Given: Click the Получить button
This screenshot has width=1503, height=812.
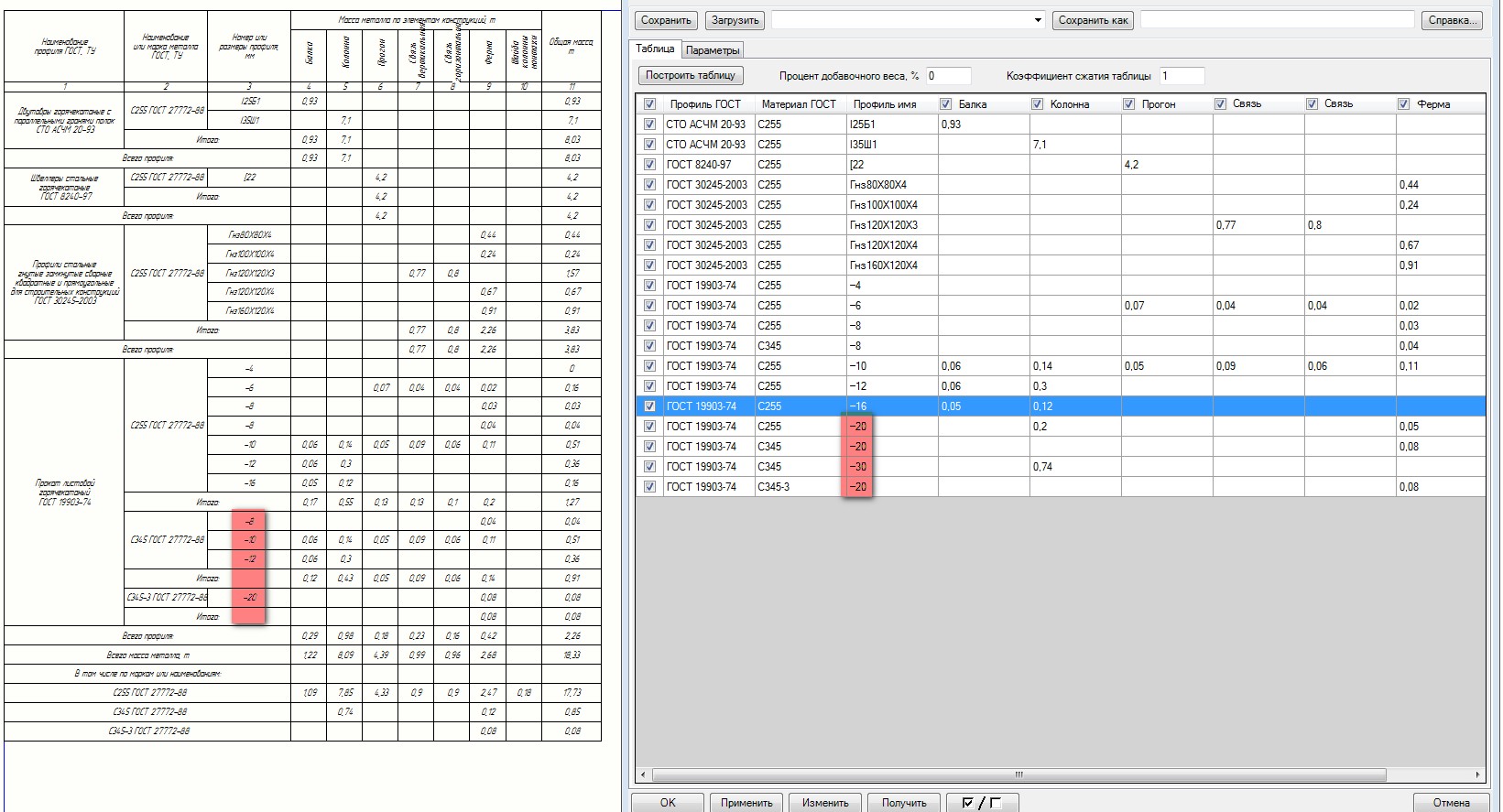Looking at the screenshot, I should (x=903, y=803).
